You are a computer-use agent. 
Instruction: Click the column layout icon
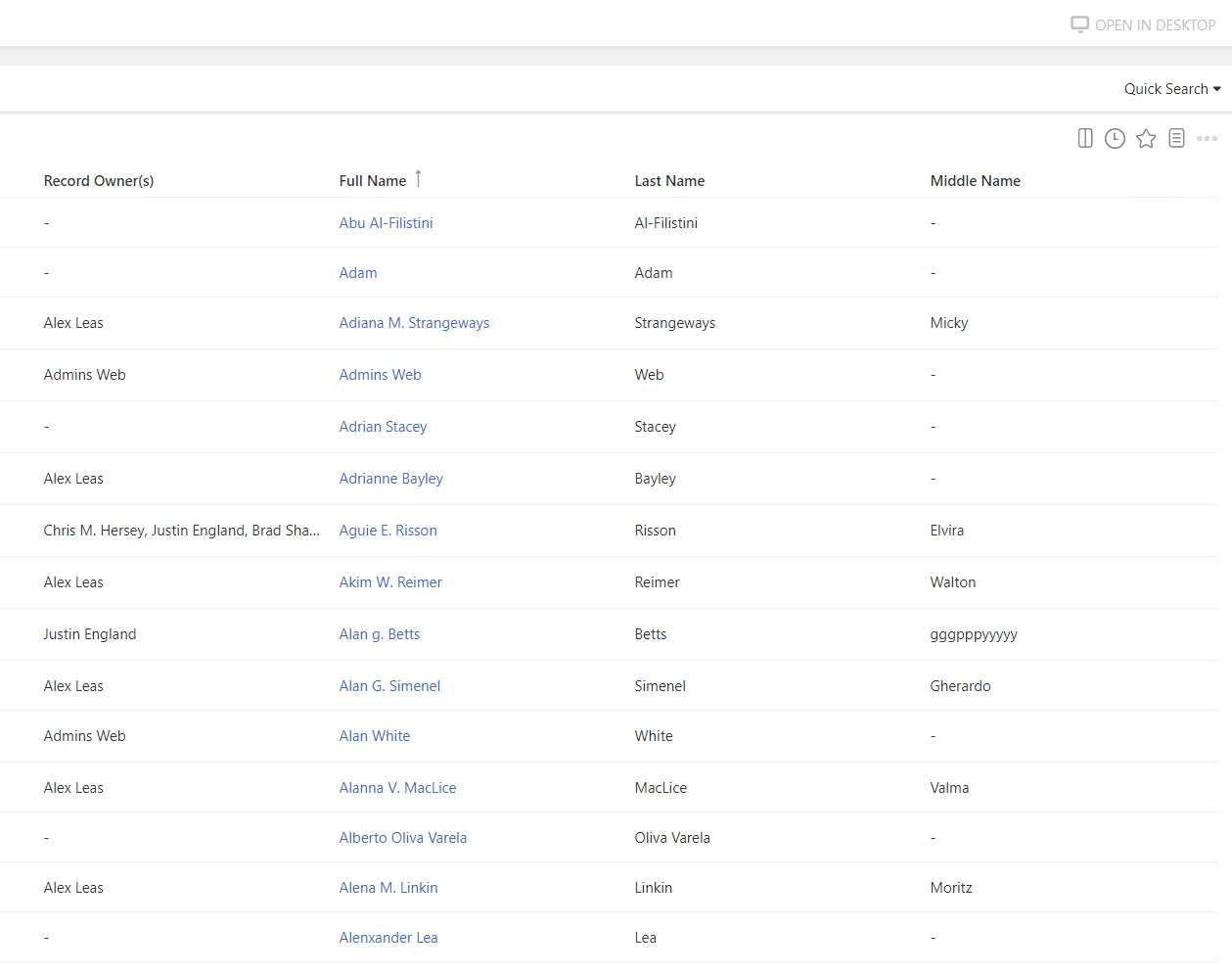(x=1084, y=138)
